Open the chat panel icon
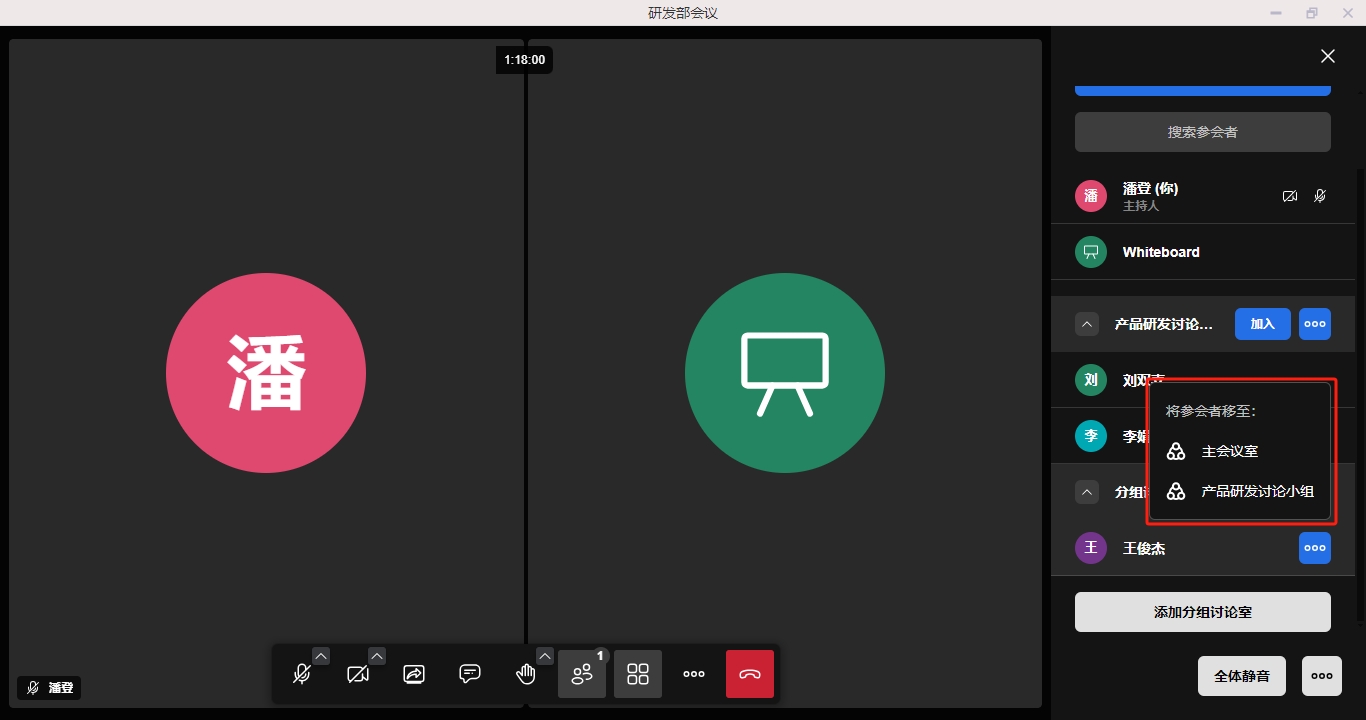 [x=470, y=674]
